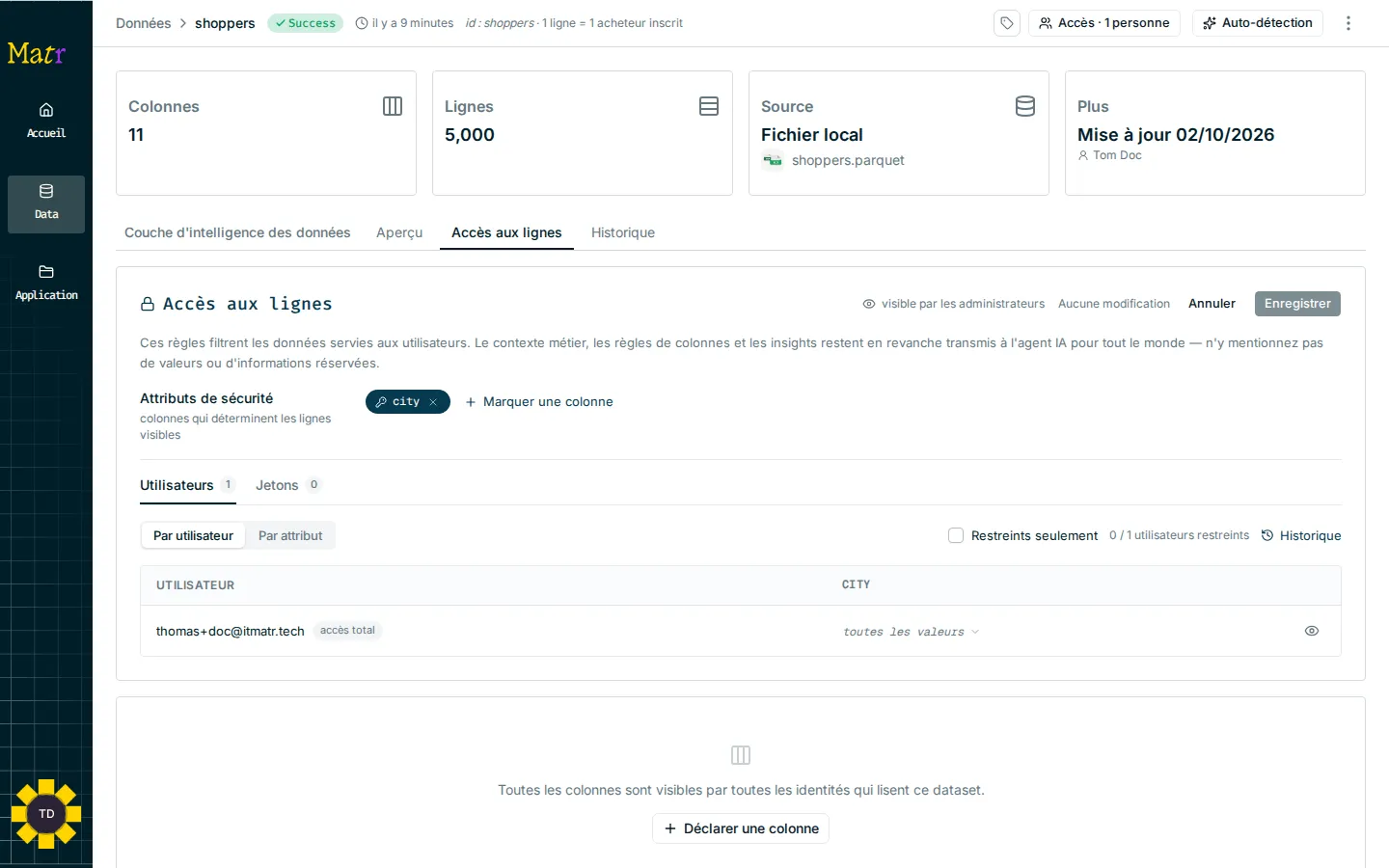
Task: Select the Par utilisateur view
Action: click(x=193, y=536)
